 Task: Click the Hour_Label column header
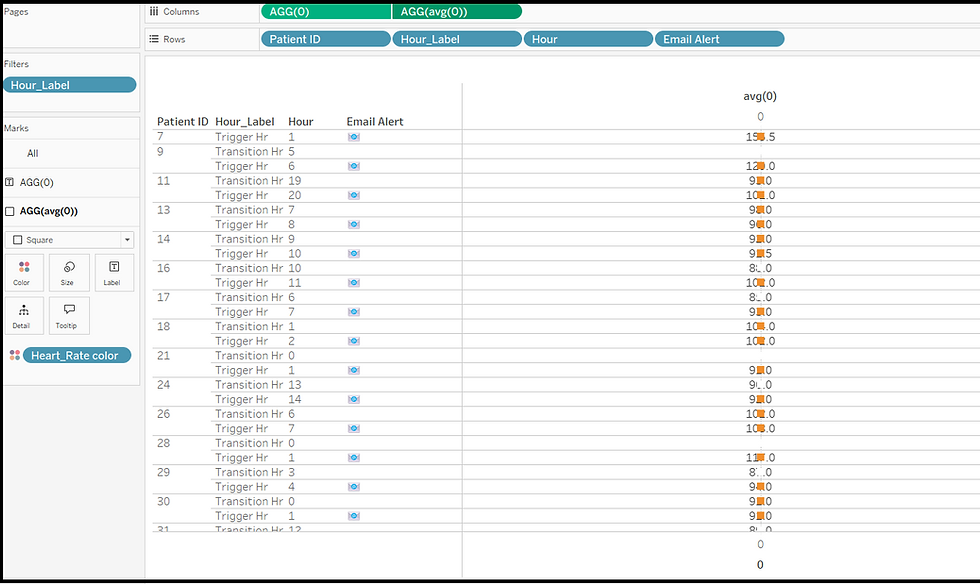coord(244,122)
